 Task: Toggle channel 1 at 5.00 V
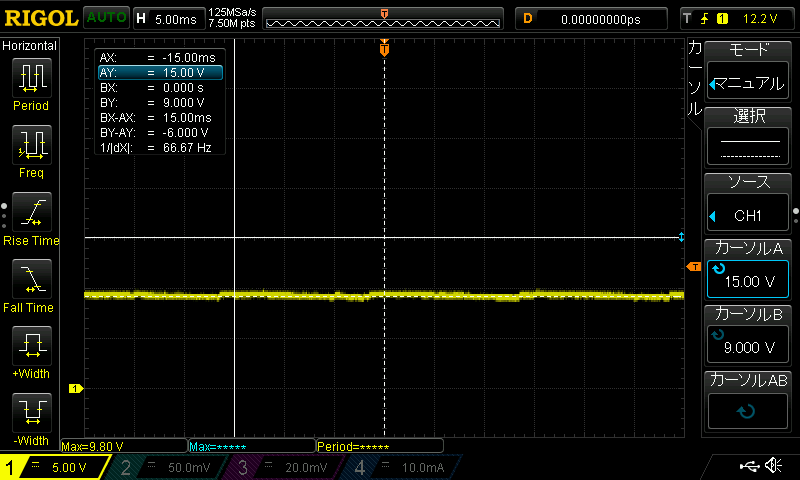(56, 467)
